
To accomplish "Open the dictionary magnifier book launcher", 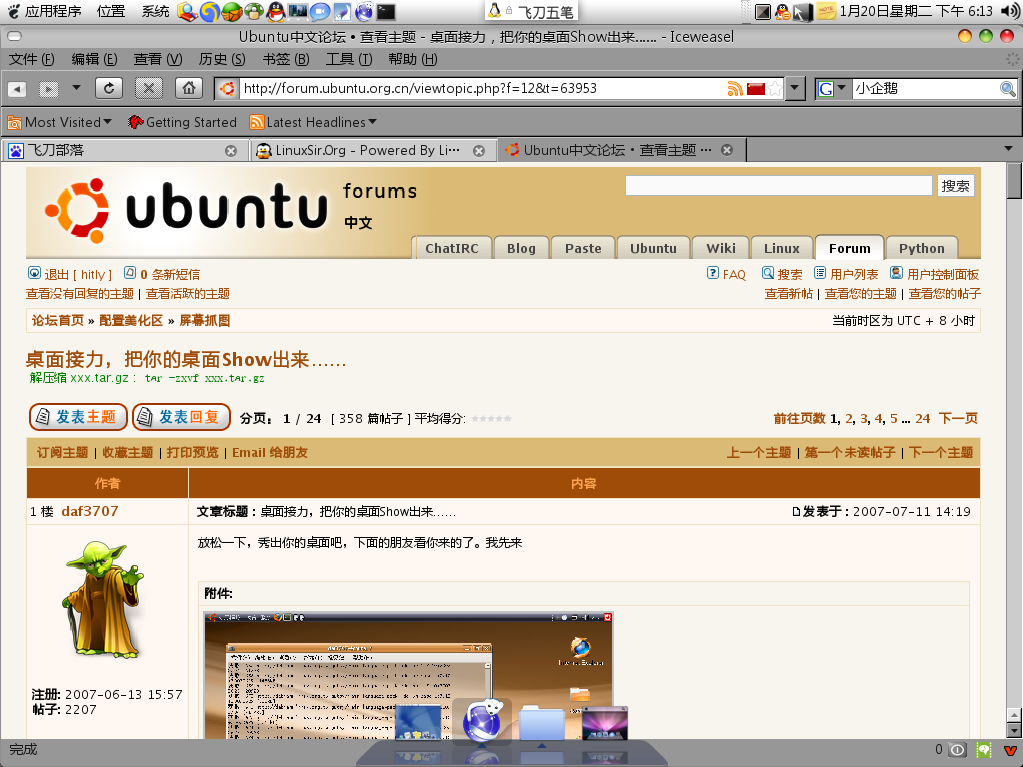I will point(187,11).
